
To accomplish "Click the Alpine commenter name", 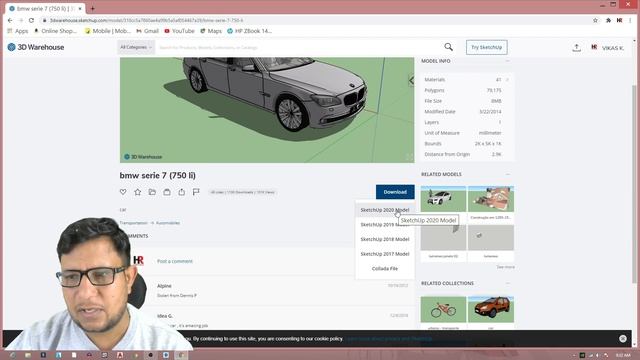I will pos(164,286).
